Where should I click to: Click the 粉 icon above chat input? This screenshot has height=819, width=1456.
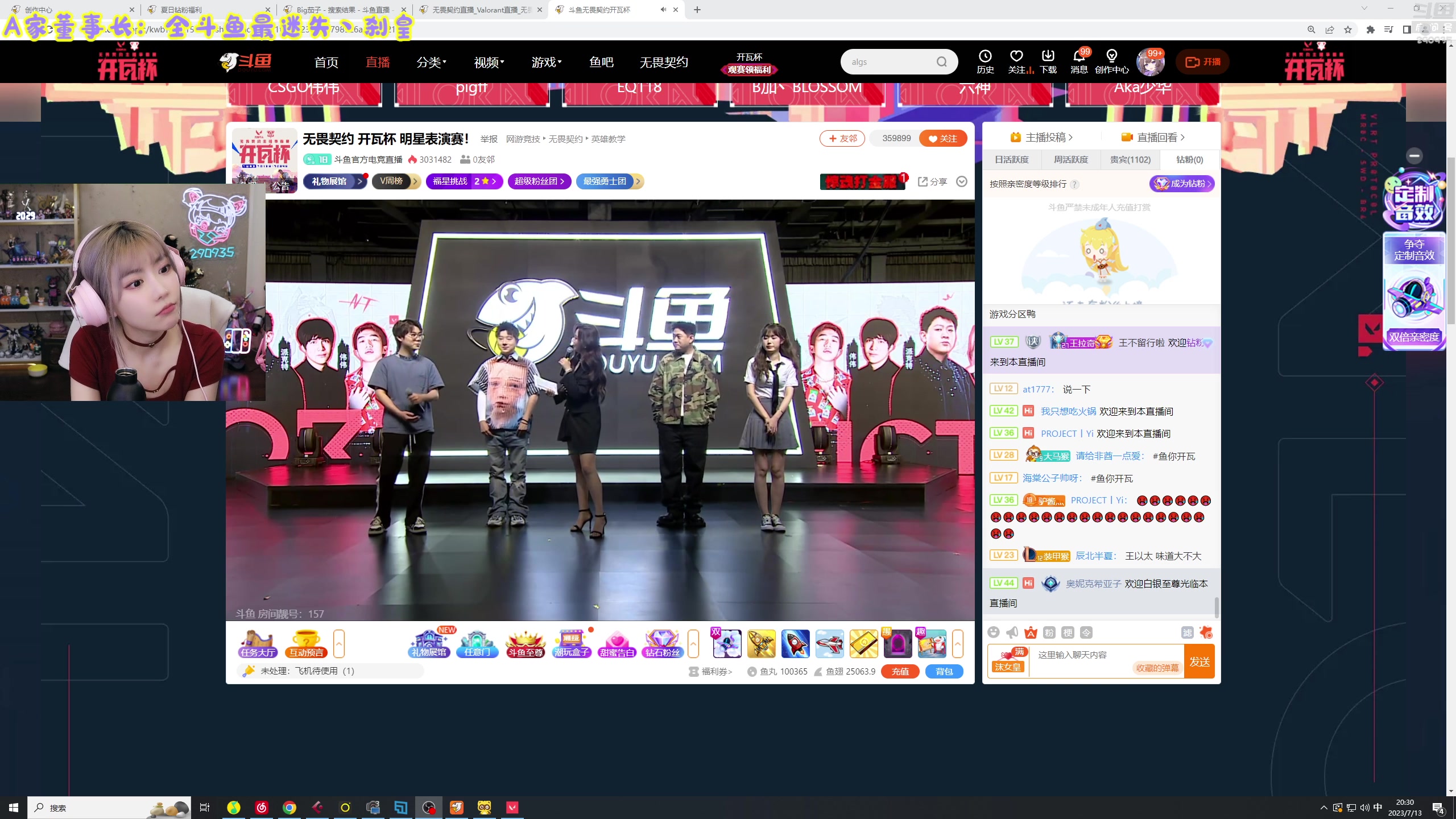pyautogui.click(x=1049, y=632)
